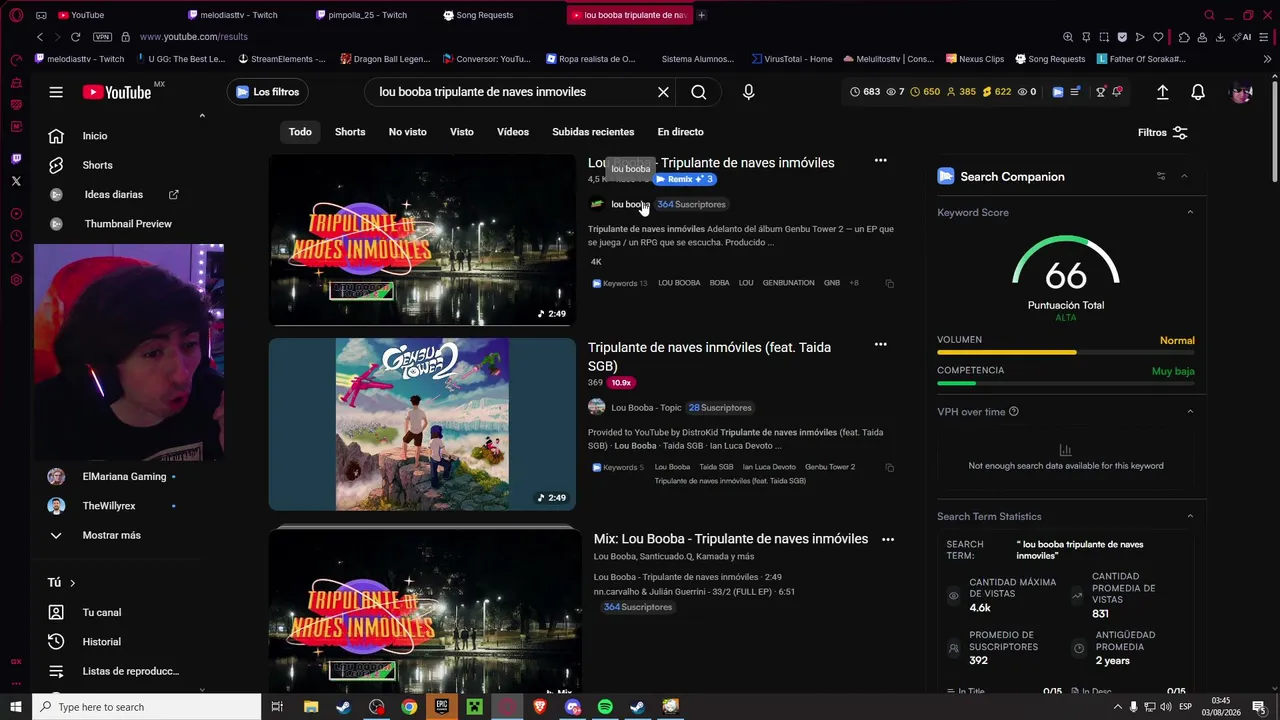Open Search Companion settings sliders icon
1280x720 pixels.
pos(1161,176)
